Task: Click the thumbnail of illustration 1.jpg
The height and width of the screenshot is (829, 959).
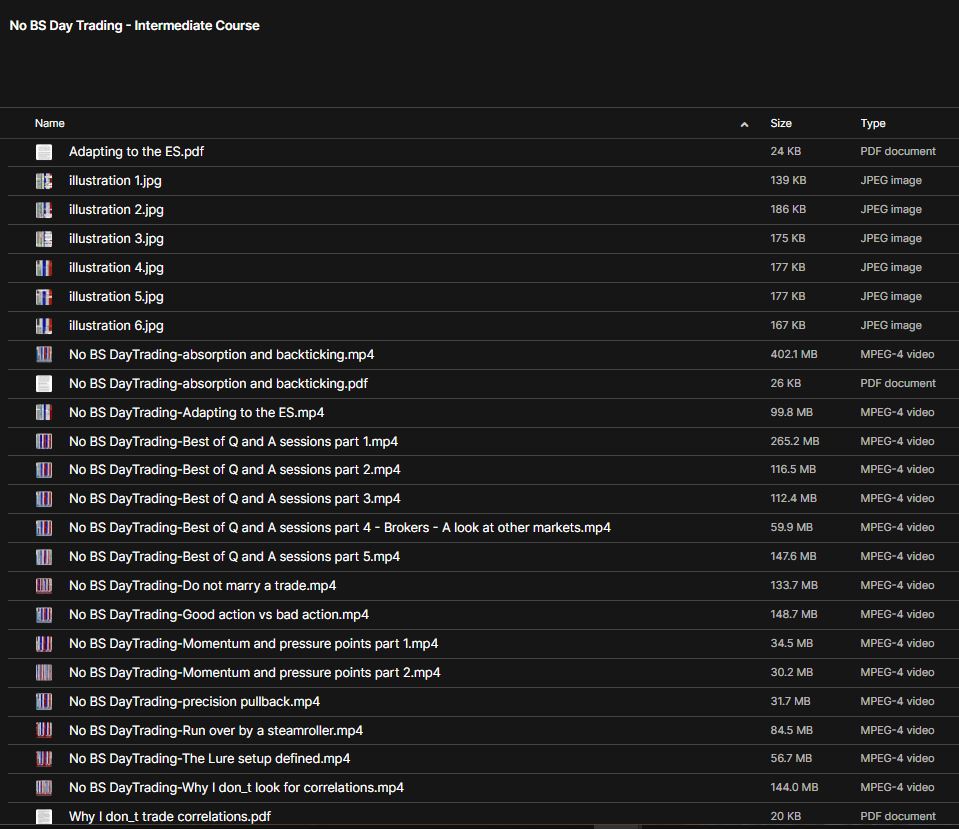Action: click(x=42, y=180)
